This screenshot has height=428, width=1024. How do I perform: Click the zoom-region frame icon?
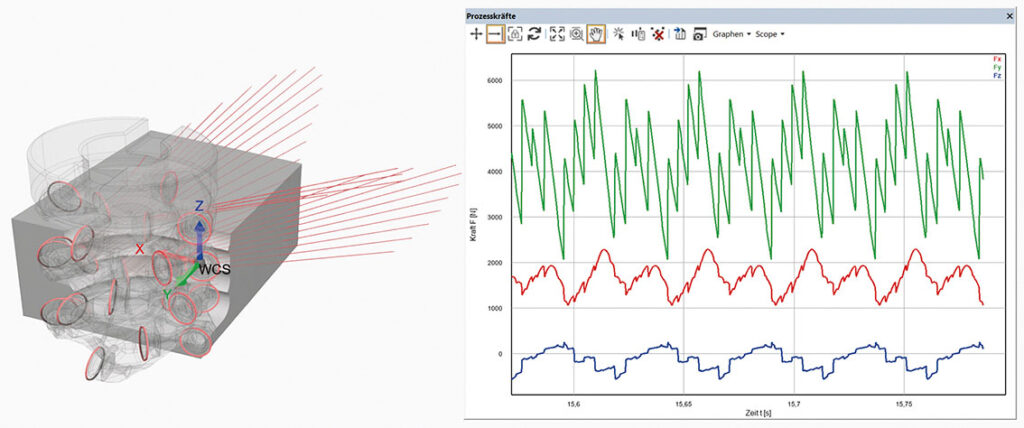click(515, 34)
